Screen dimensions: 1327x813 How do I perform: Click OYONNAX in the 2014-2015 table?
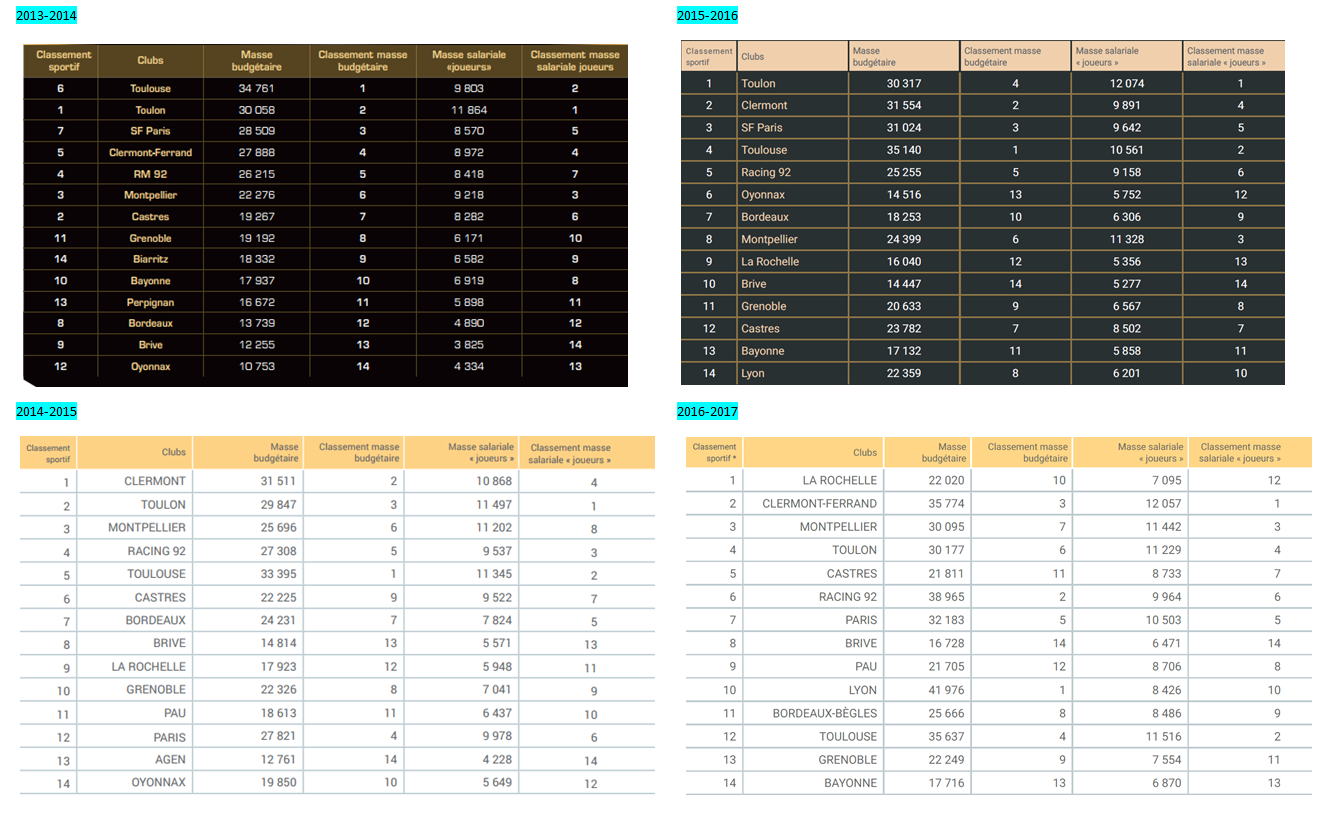click(x=159, y=782)
